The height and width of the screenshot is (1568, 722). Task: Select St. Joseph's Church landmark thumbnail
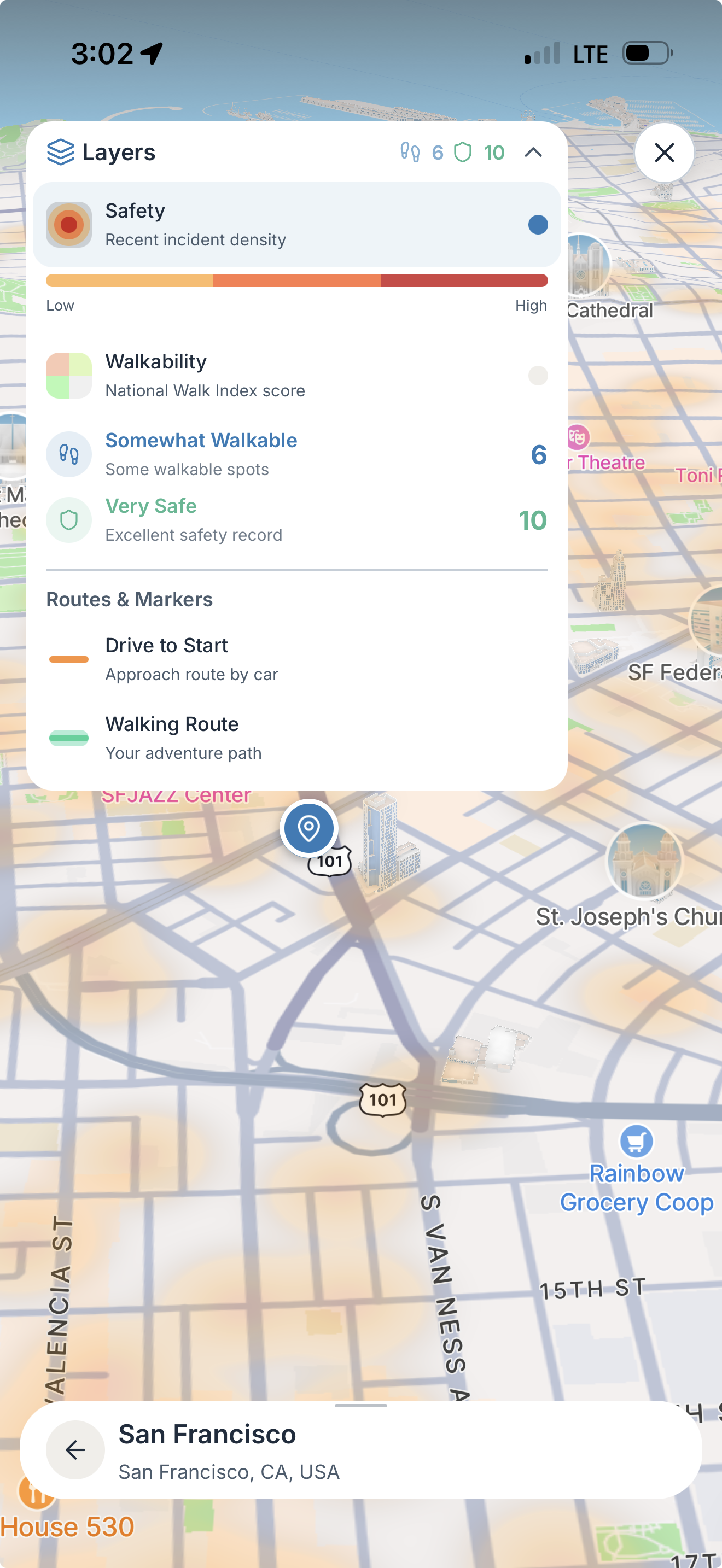tap(645, 861)
